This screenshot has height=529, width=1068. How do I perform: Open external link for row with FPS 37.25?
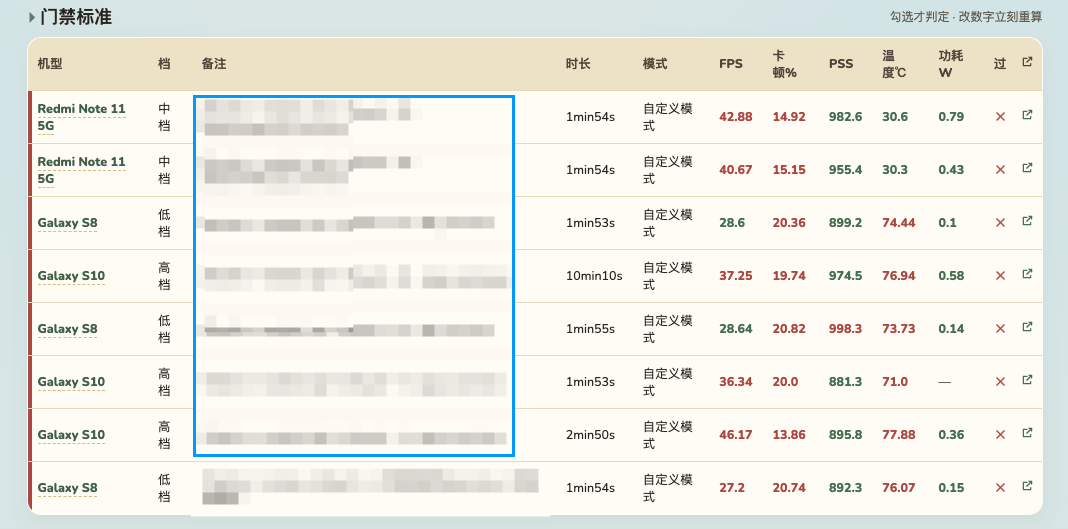tap(1027, 274)
